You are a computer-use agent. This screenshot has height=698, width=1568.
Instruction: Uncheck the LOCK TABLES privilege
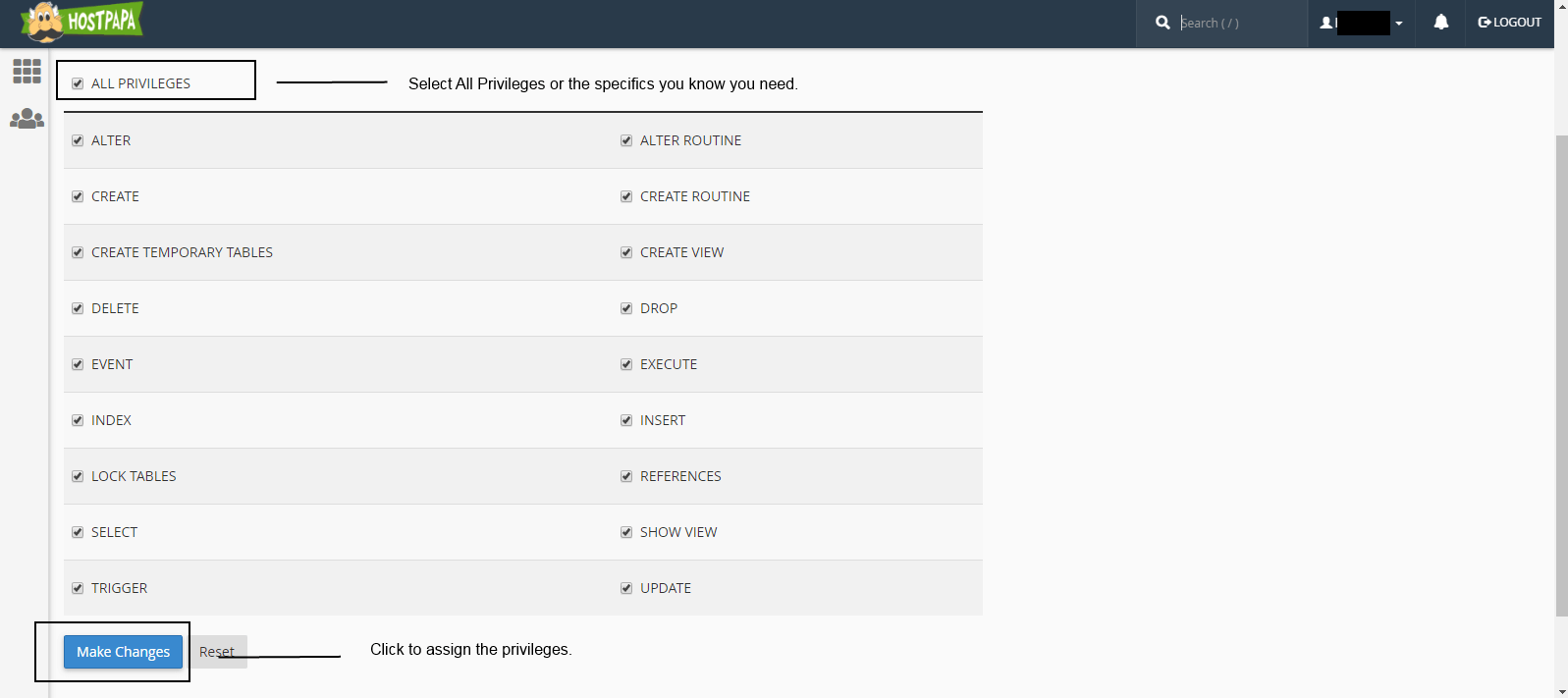(78, 476)
